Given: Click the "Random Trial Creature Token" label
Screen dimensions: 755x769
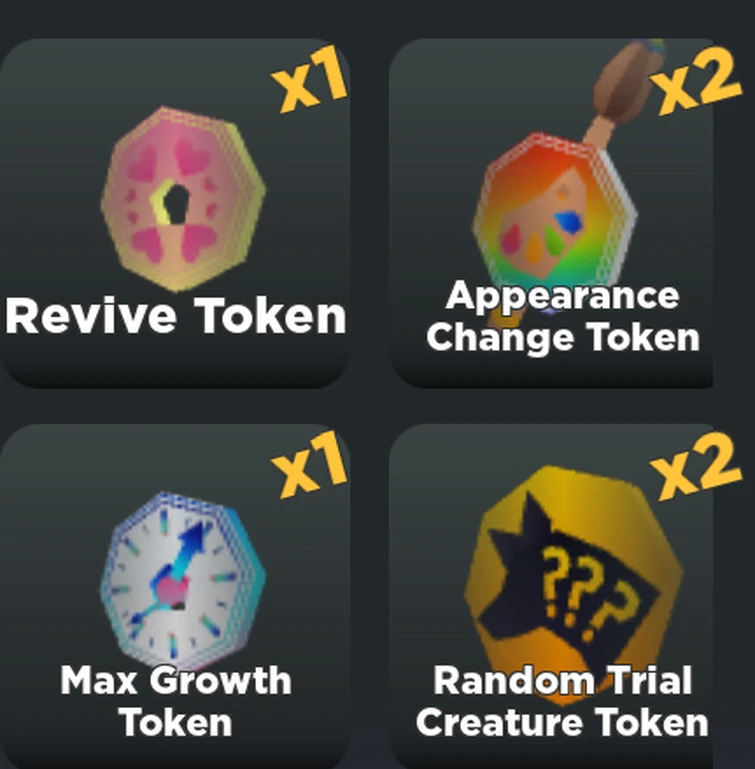Looking at the screenshot, I should [x=562, y=700].
